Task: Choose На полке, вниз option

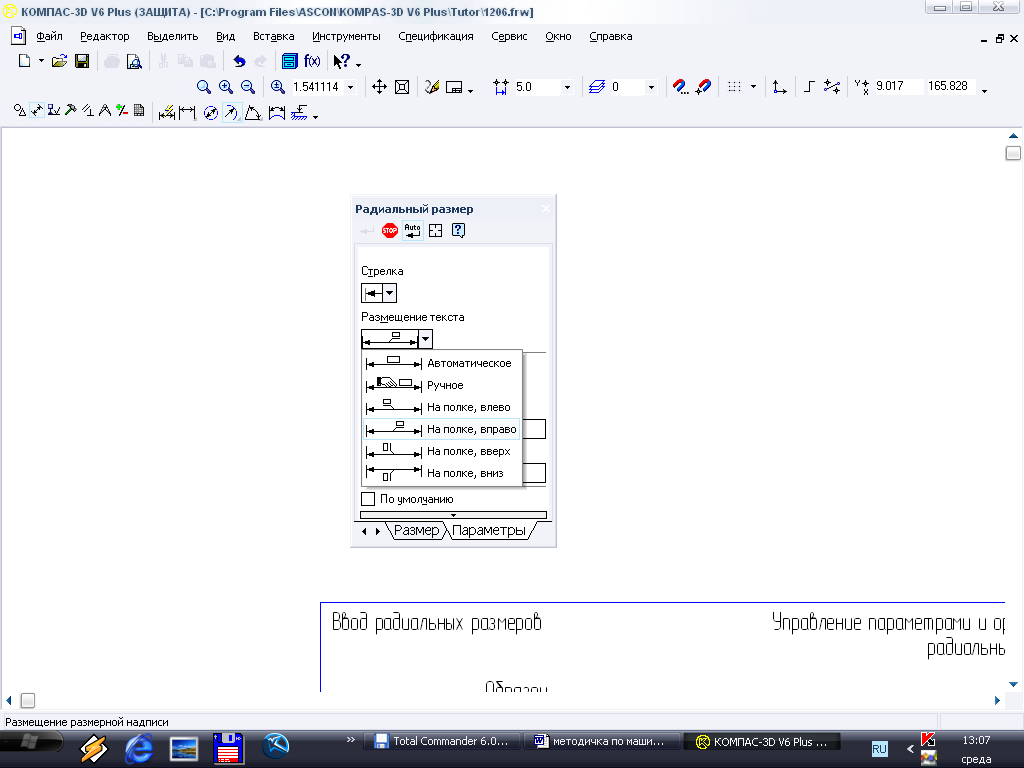Action: 441,473
